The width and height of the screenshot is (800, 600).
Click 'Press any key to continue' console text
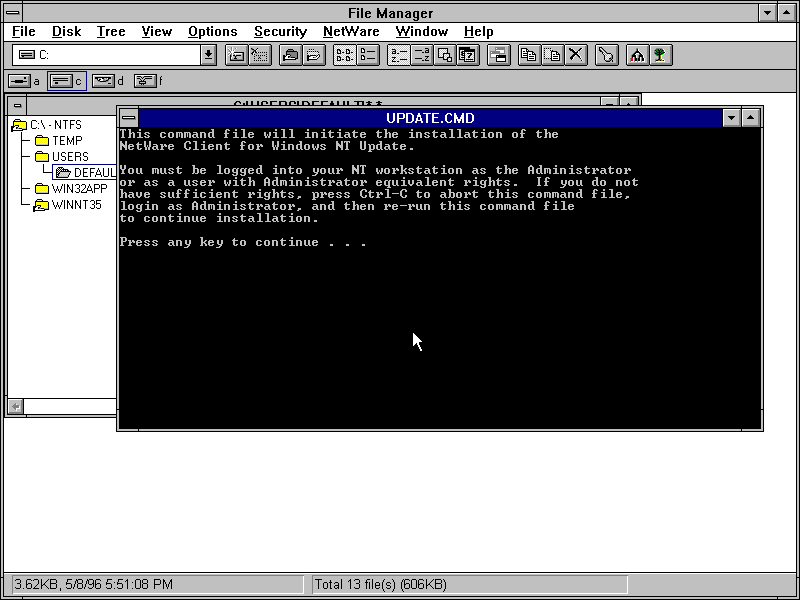243,242
